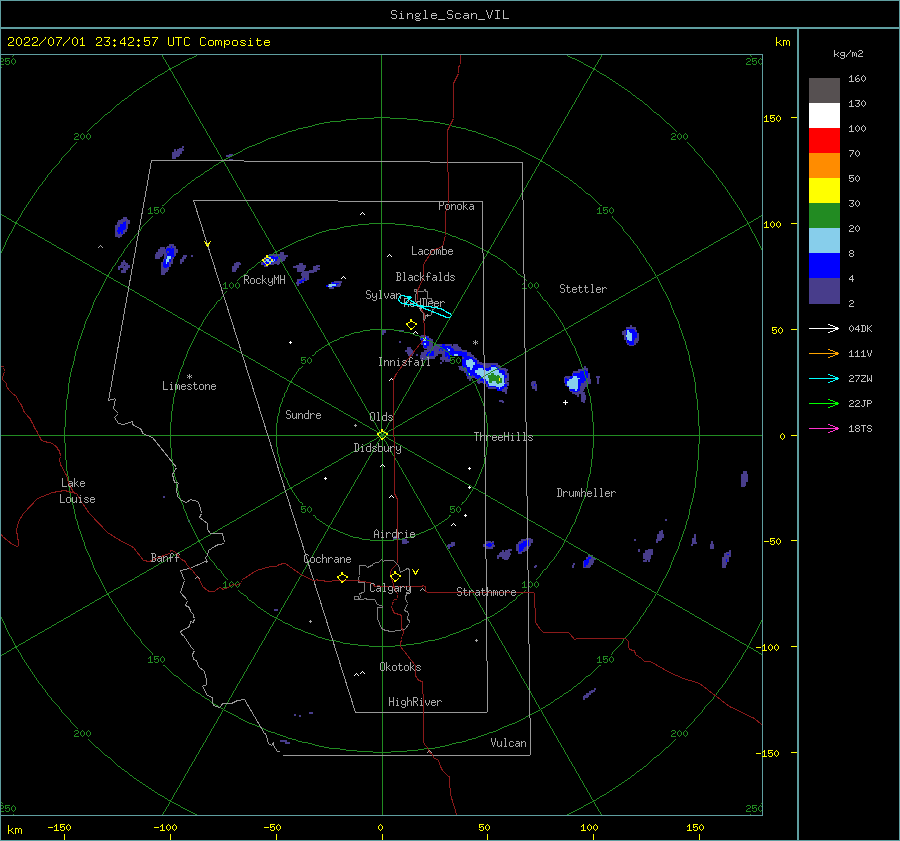Click the cyan ellipse track over Red Deer
This screenshot has width=900, height=841.
pyautogui.click(x=425, y=306)
